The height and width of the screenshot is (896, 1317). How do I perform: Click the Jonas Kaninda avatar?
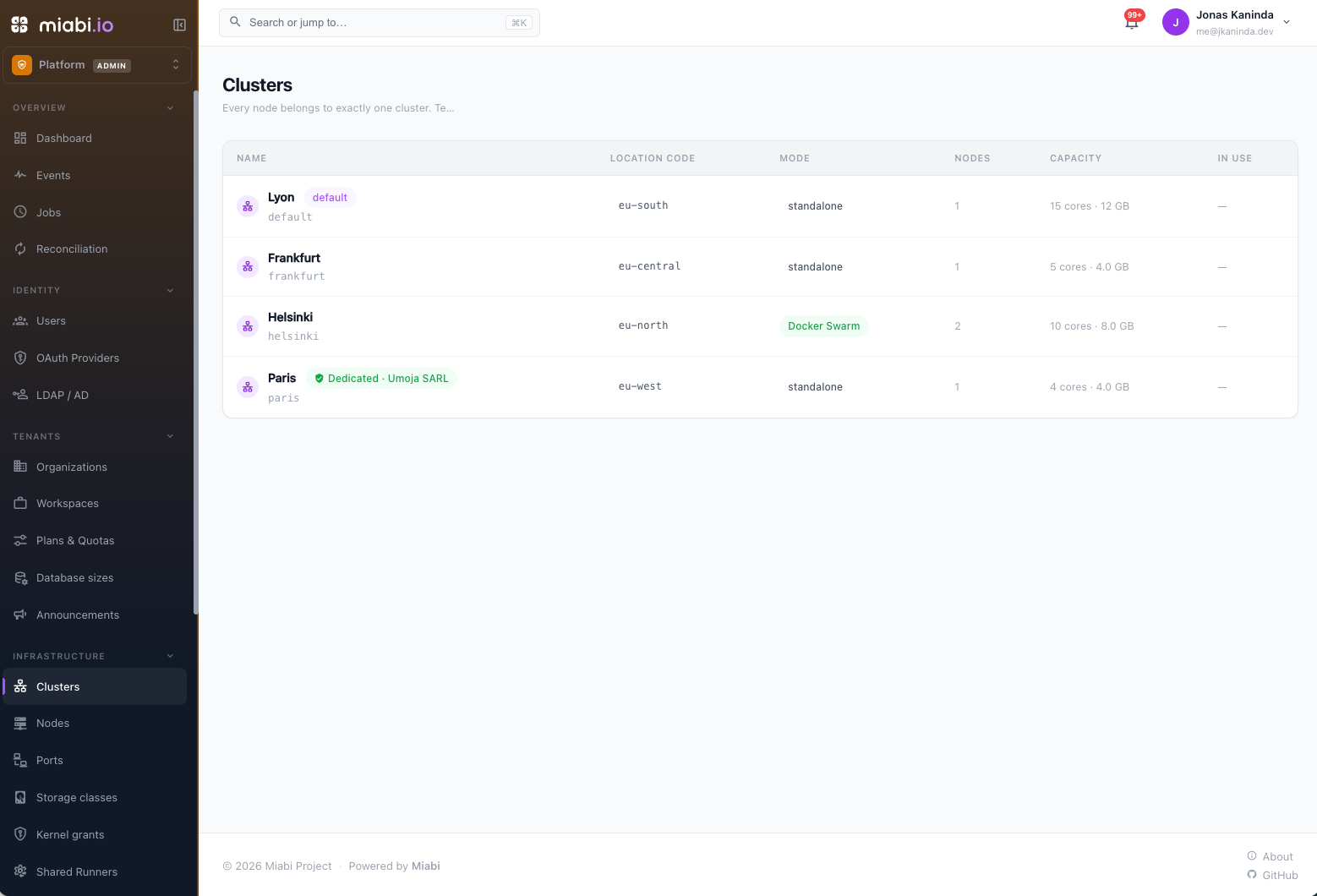[1175, 23]
